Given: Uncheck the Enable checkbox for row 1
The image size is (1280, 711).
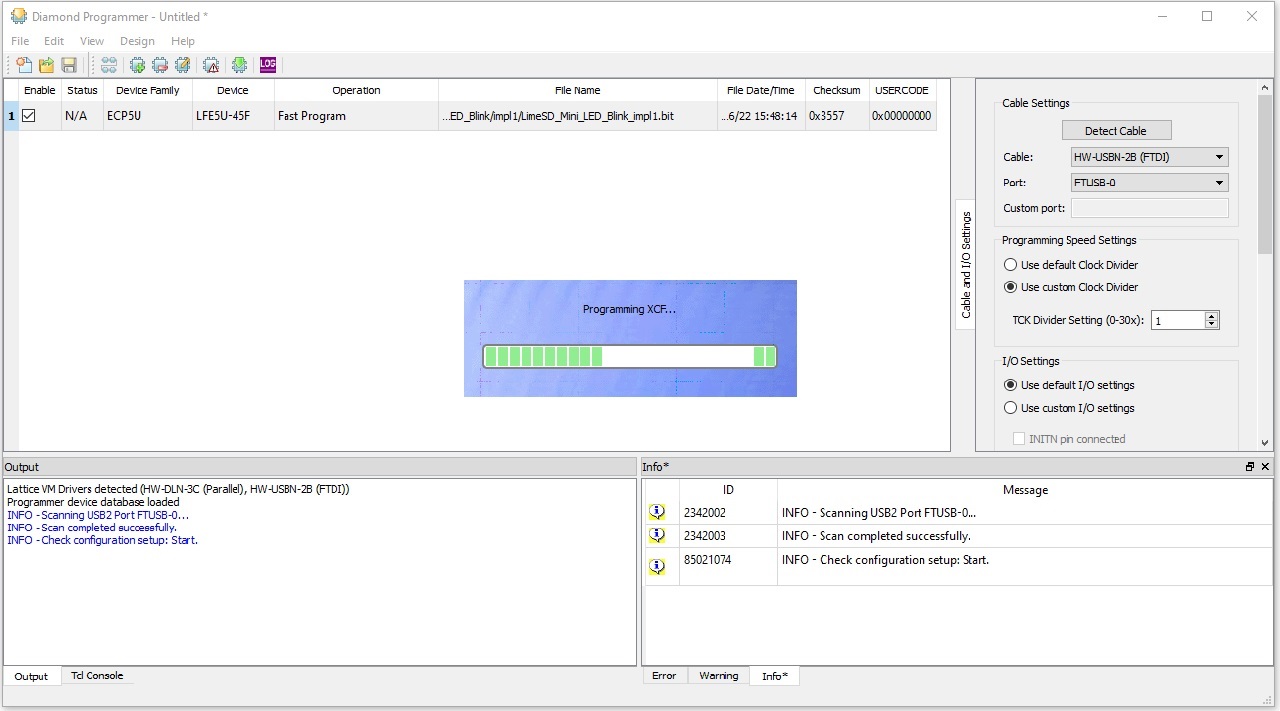Looking at the screenshot, I should (x=29, y=116).
